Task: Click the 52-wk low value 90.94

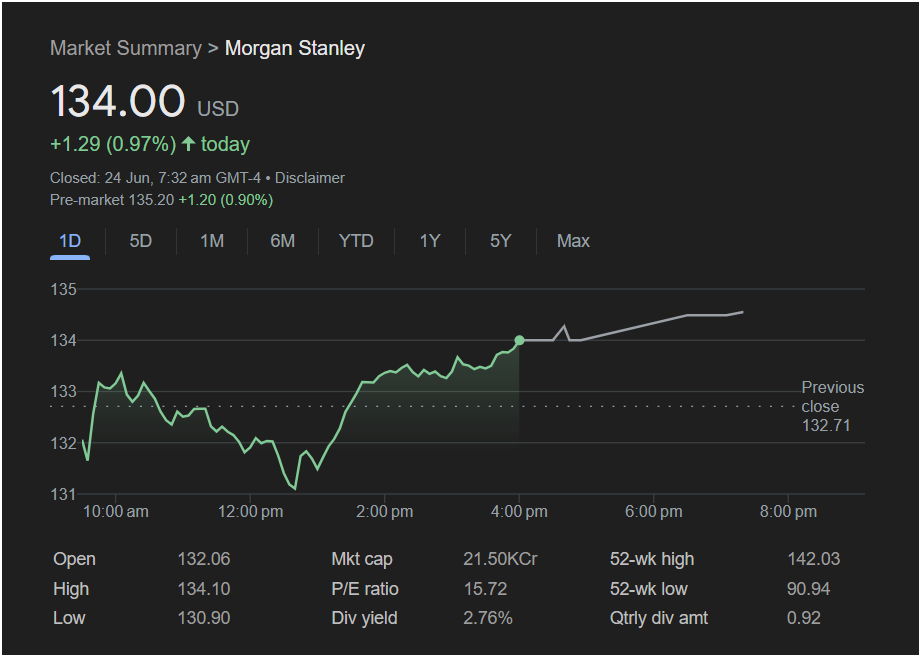Action: pos(808,589)
